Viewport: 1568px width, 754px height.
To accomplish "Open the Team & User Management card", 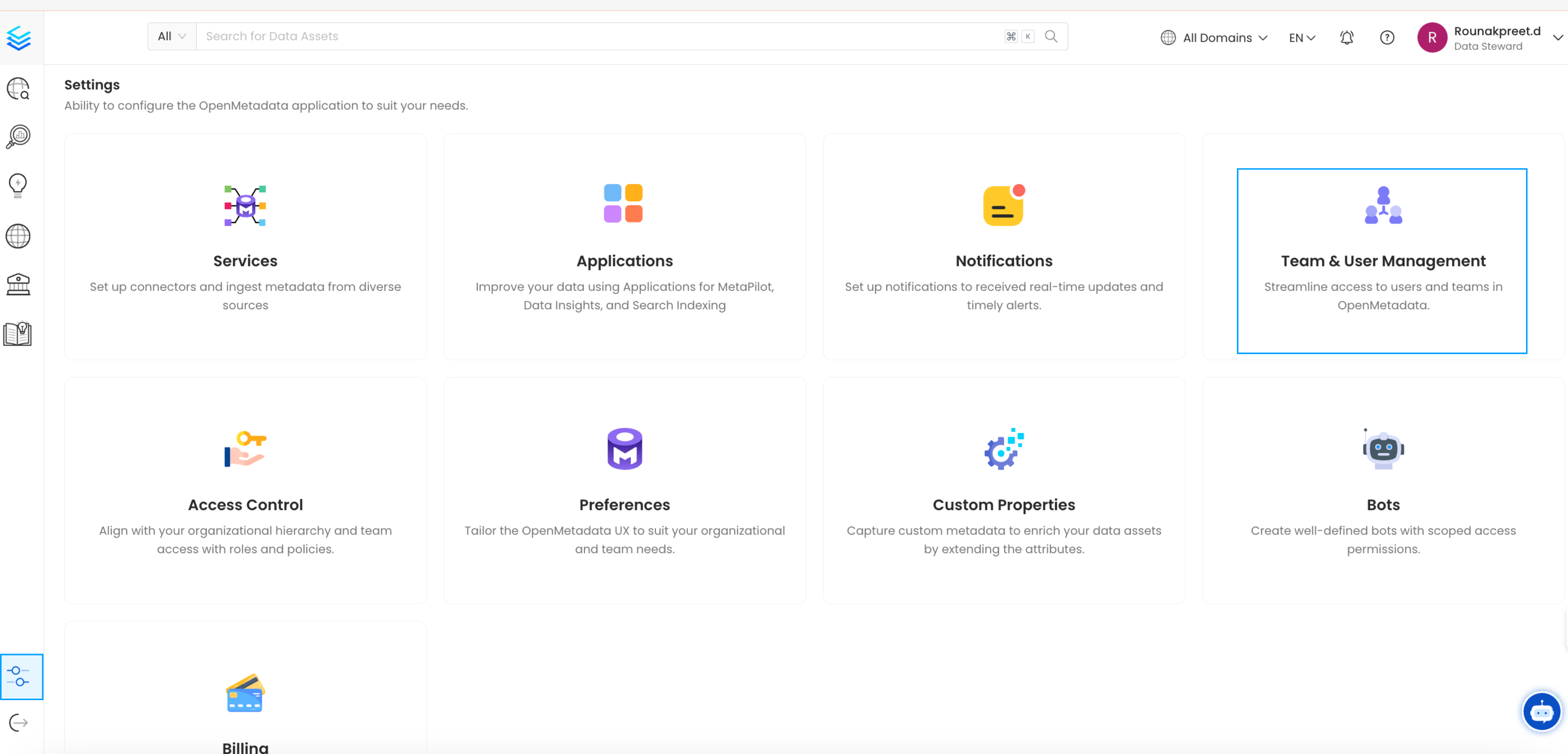I will pos(1382,261).
